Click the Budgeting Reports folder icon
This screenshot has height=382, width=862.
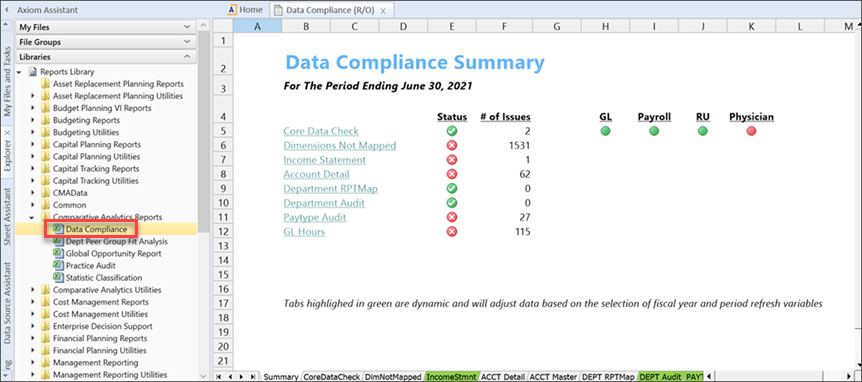(45, 120)
